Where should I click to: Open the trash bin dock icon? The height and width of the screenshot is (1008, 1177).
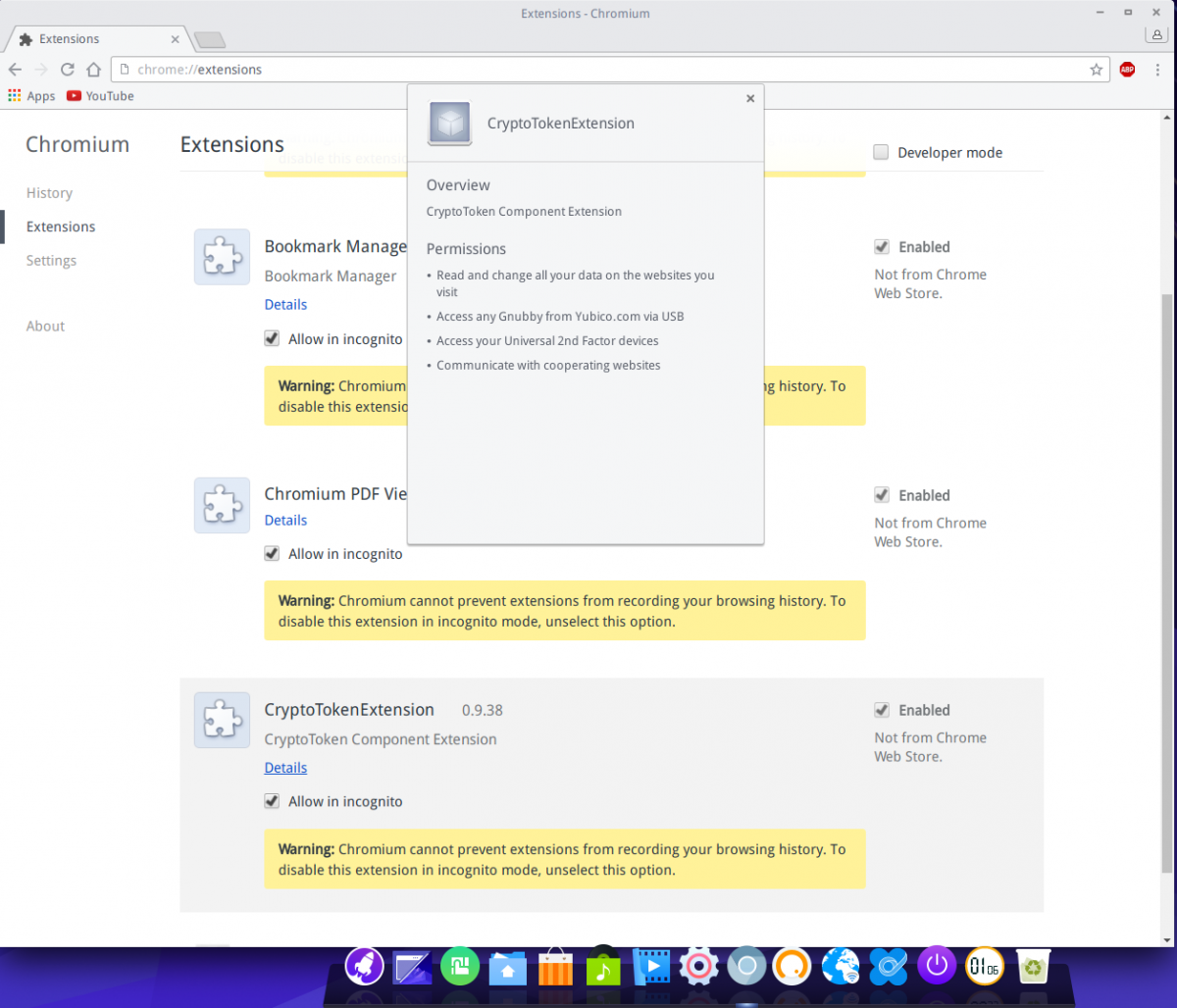[x=1033, y=967]
